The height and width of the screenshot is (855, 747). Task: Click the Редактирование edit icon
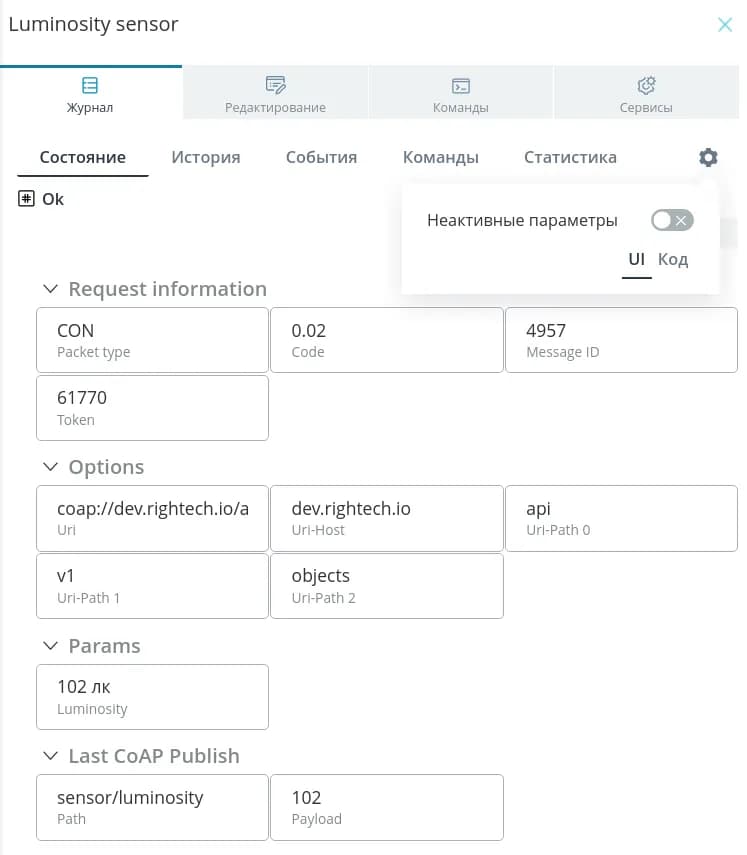tap(275, 85)
